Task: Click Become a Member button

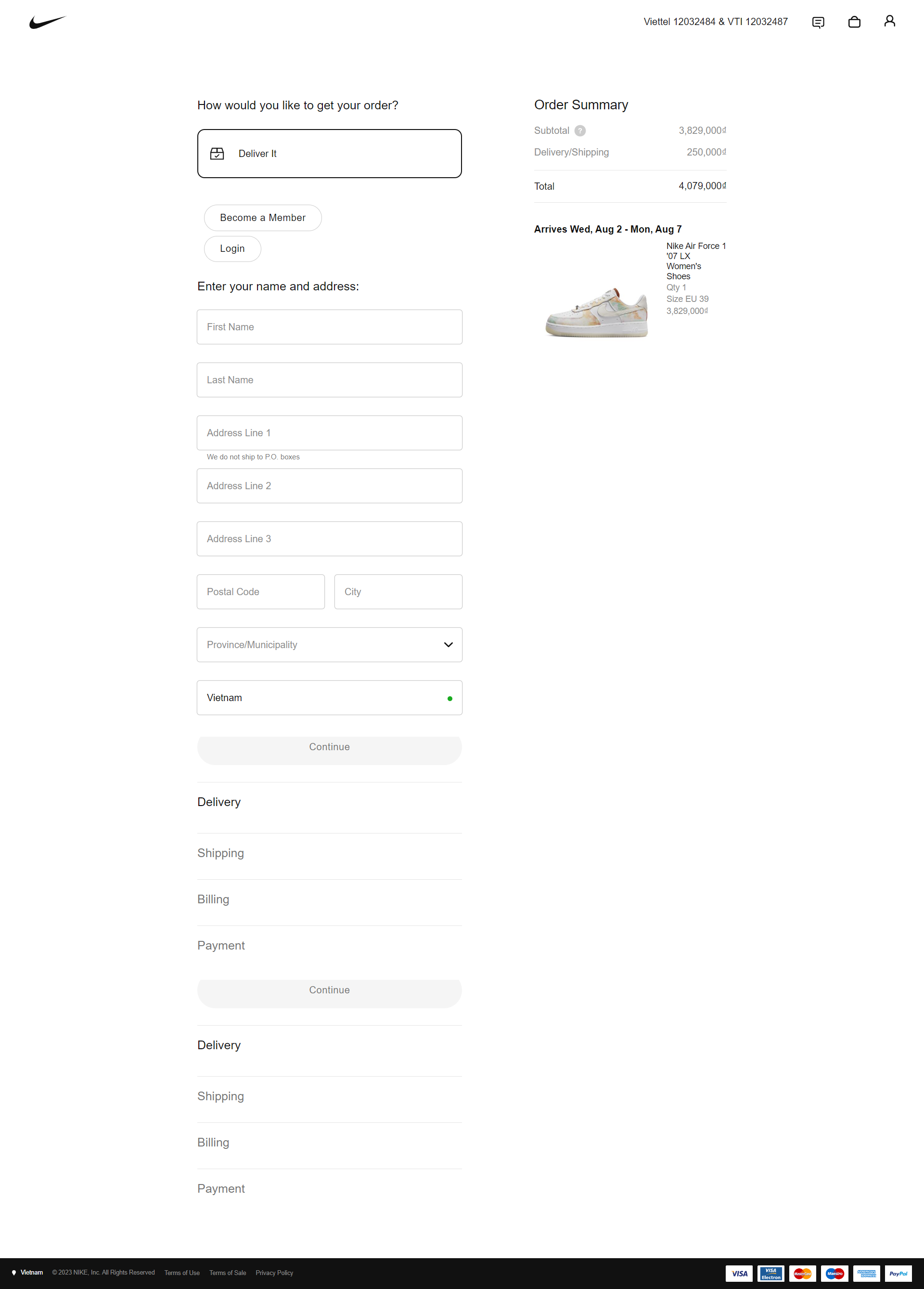Action: point(263,218)
